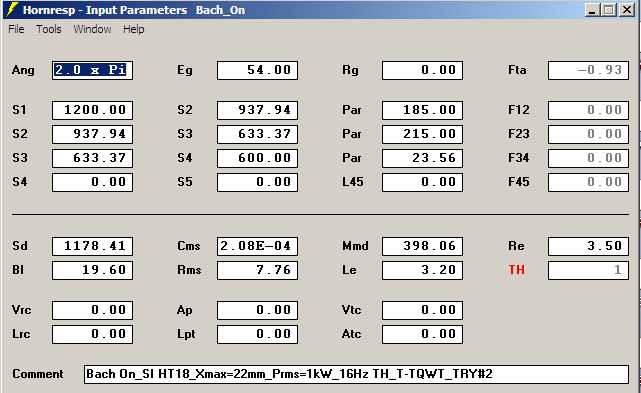
Task: Click the Comment label
Action: [38, 374]
